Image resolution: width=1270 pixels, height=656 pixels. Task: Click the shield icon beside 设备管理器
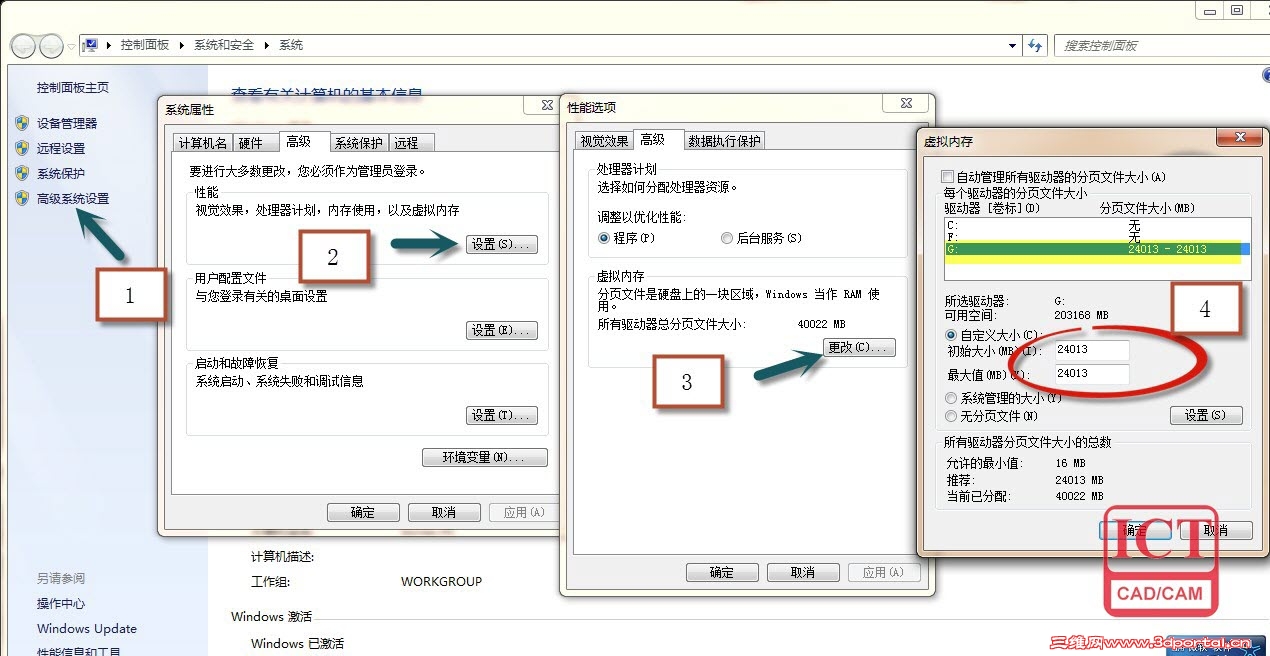[x=22, y=123]
